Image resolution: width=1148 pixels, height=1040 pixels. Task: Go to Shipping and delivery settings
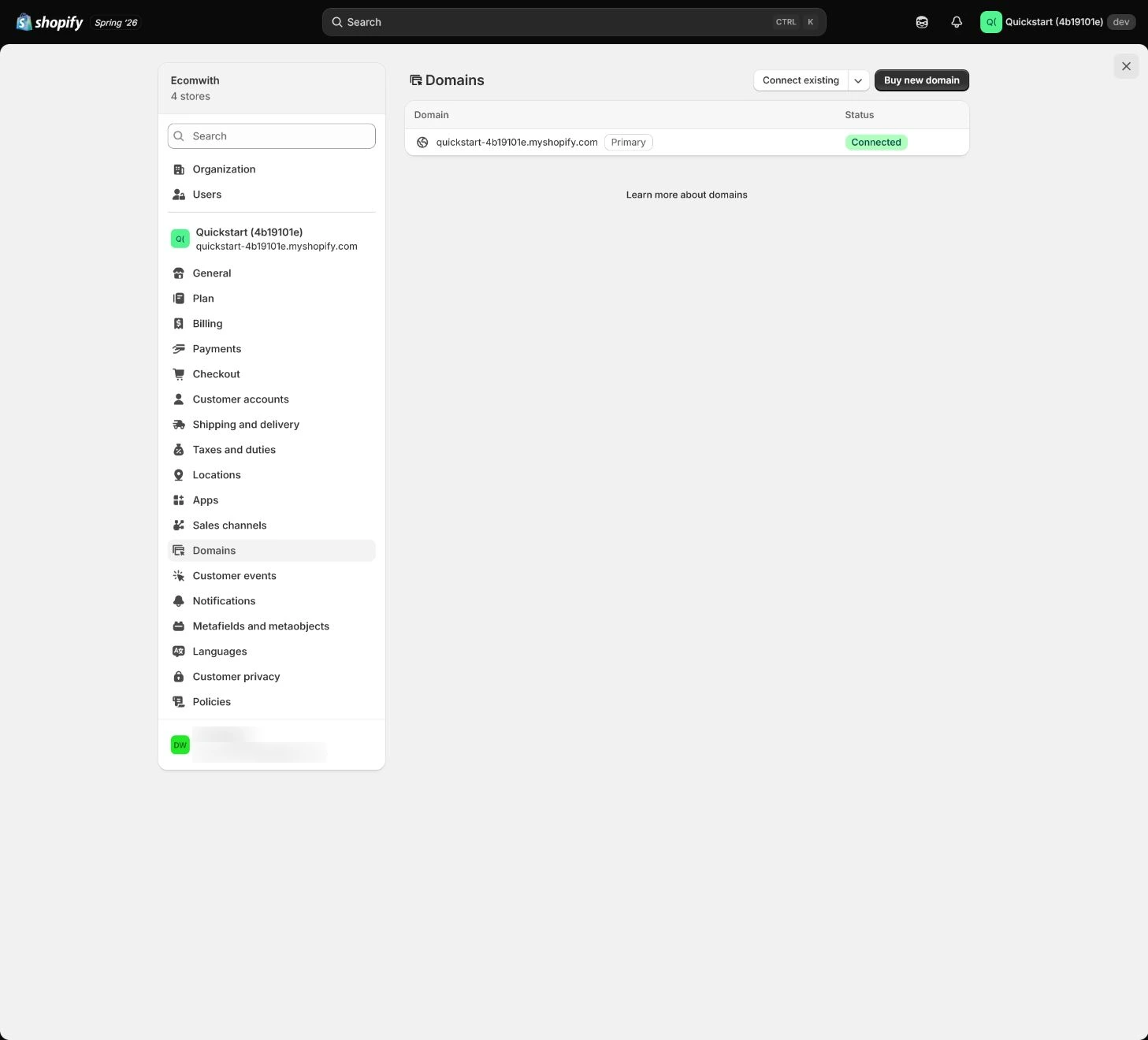click(x=272, y=425)
